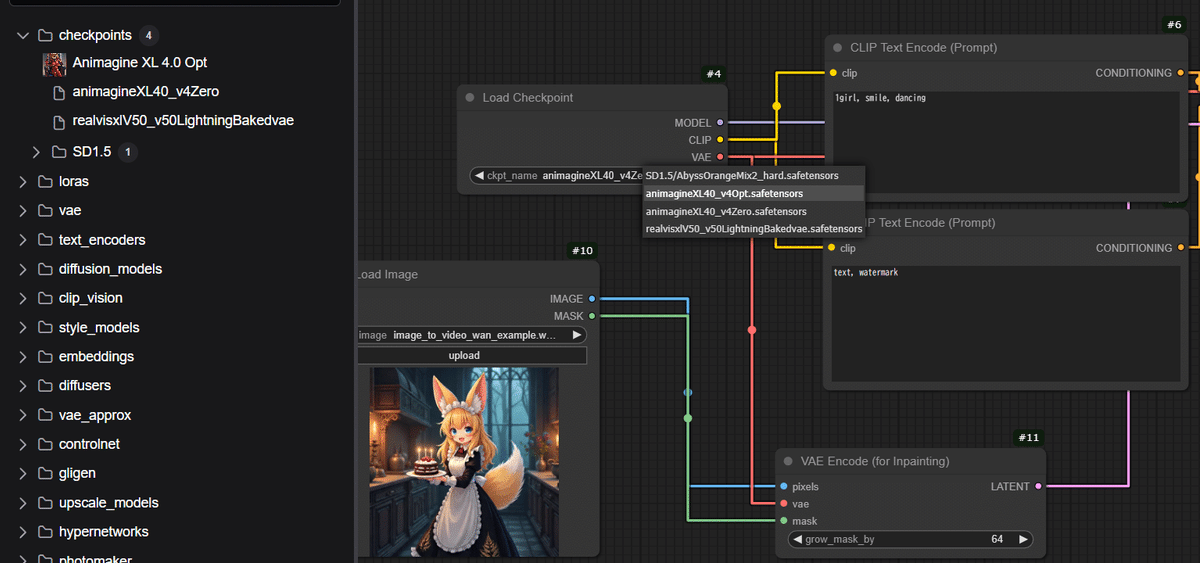
Task: Expand the loras folder chevron
Action: pyautogui.click(x=23, y=182)
